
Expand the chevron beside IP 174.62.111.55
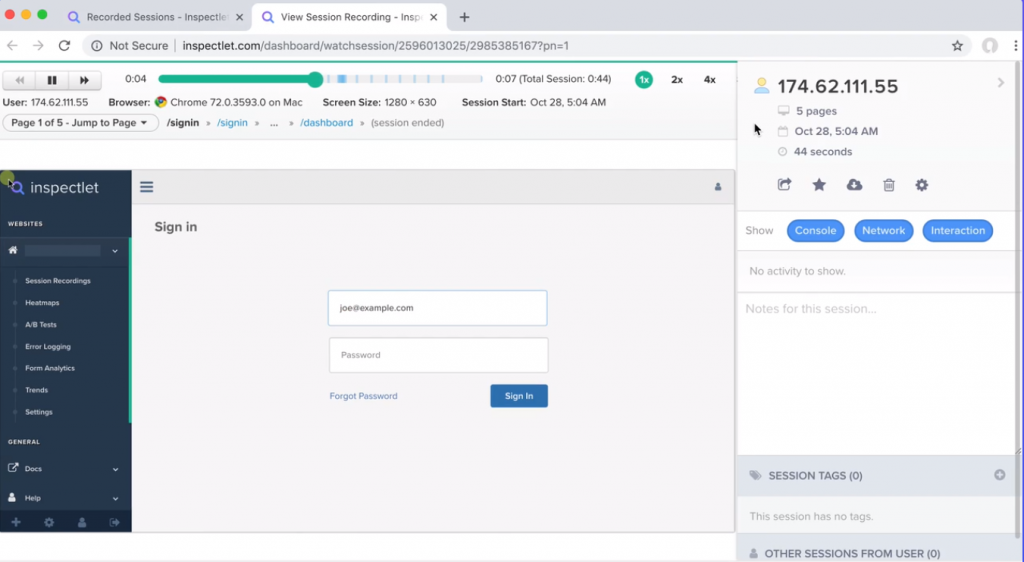1000,83
